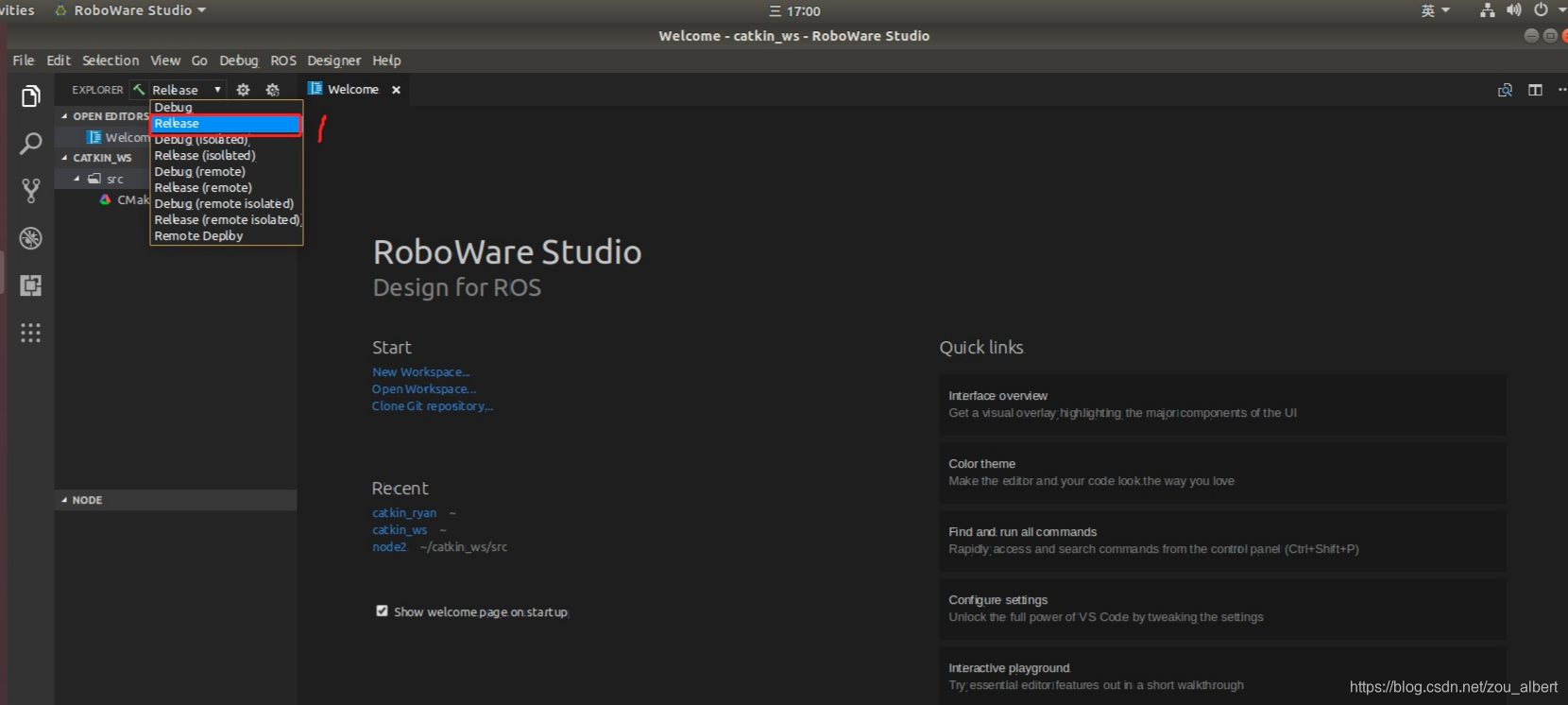This screenshot has width=1568, height=705.
Task: Open the Color theme quick link
Action: tap(1222, 473)
